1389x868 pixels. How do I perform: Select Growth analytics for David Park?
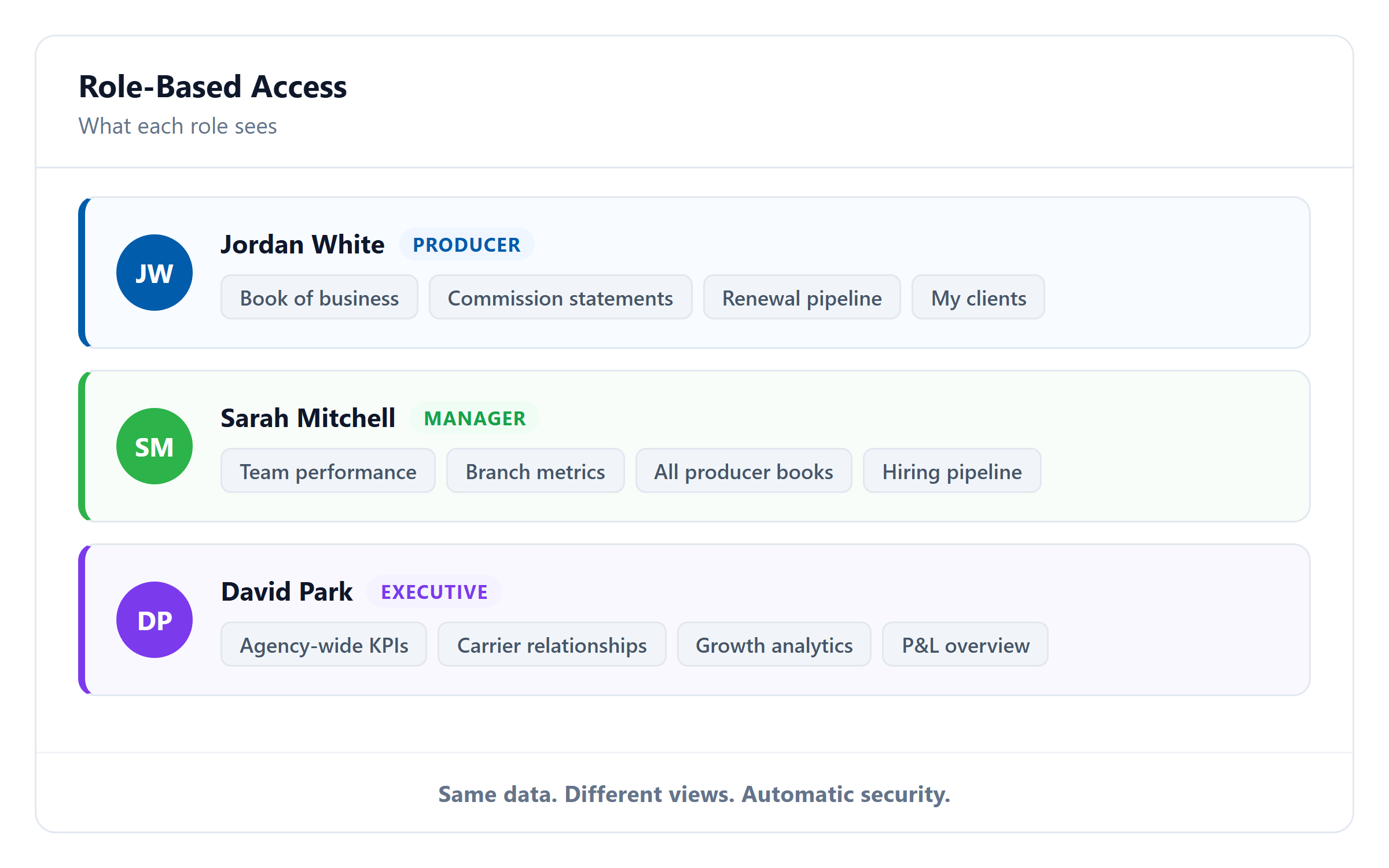click(x=774, y=645)
